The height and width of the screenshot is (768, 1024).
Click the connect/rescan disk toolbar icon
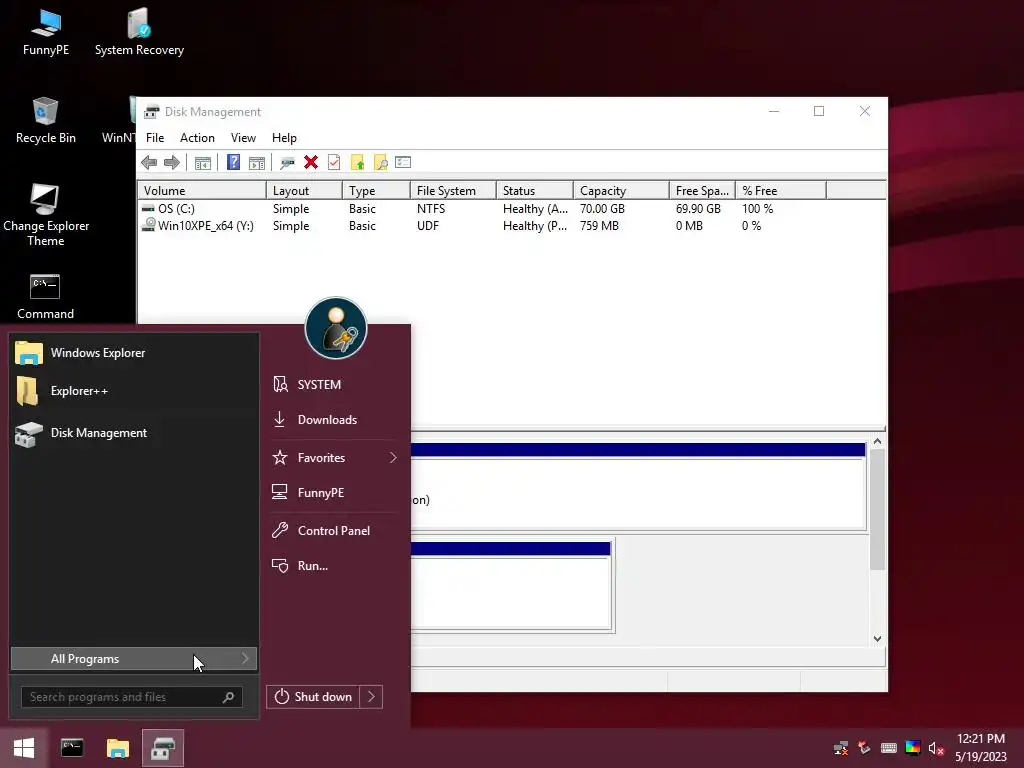tap(287, 163)
